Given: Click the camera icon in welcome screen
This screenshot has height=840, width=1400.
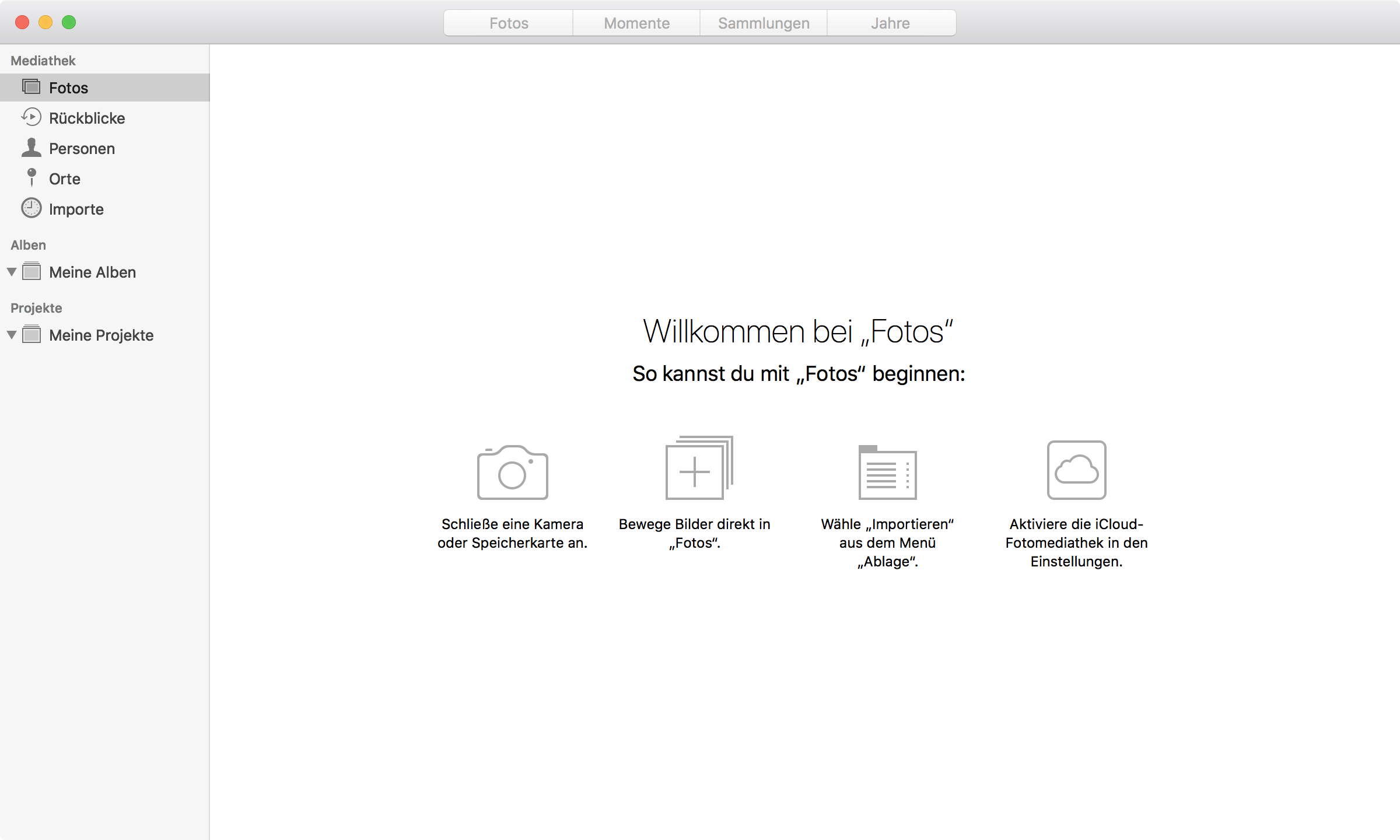Looking at the screenshot, I should 512,473.
